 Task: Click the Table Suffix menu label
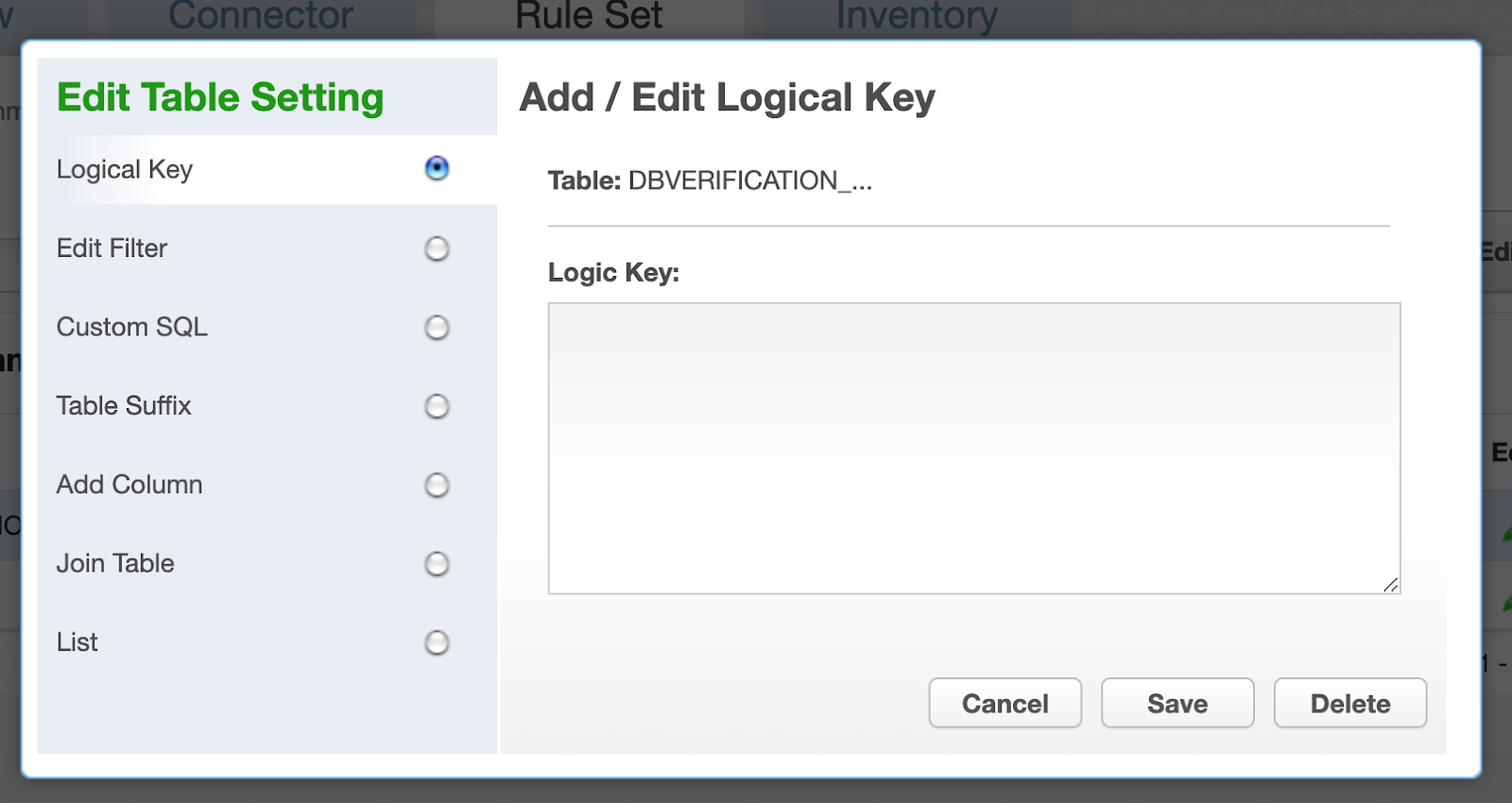click(124, 405)
